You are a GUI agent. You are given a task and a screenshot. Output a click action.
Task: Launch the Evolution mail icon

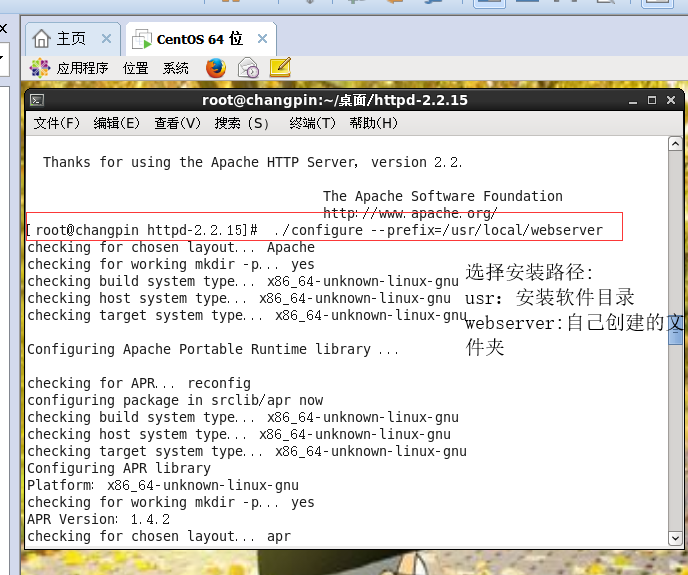coord(248,68)
